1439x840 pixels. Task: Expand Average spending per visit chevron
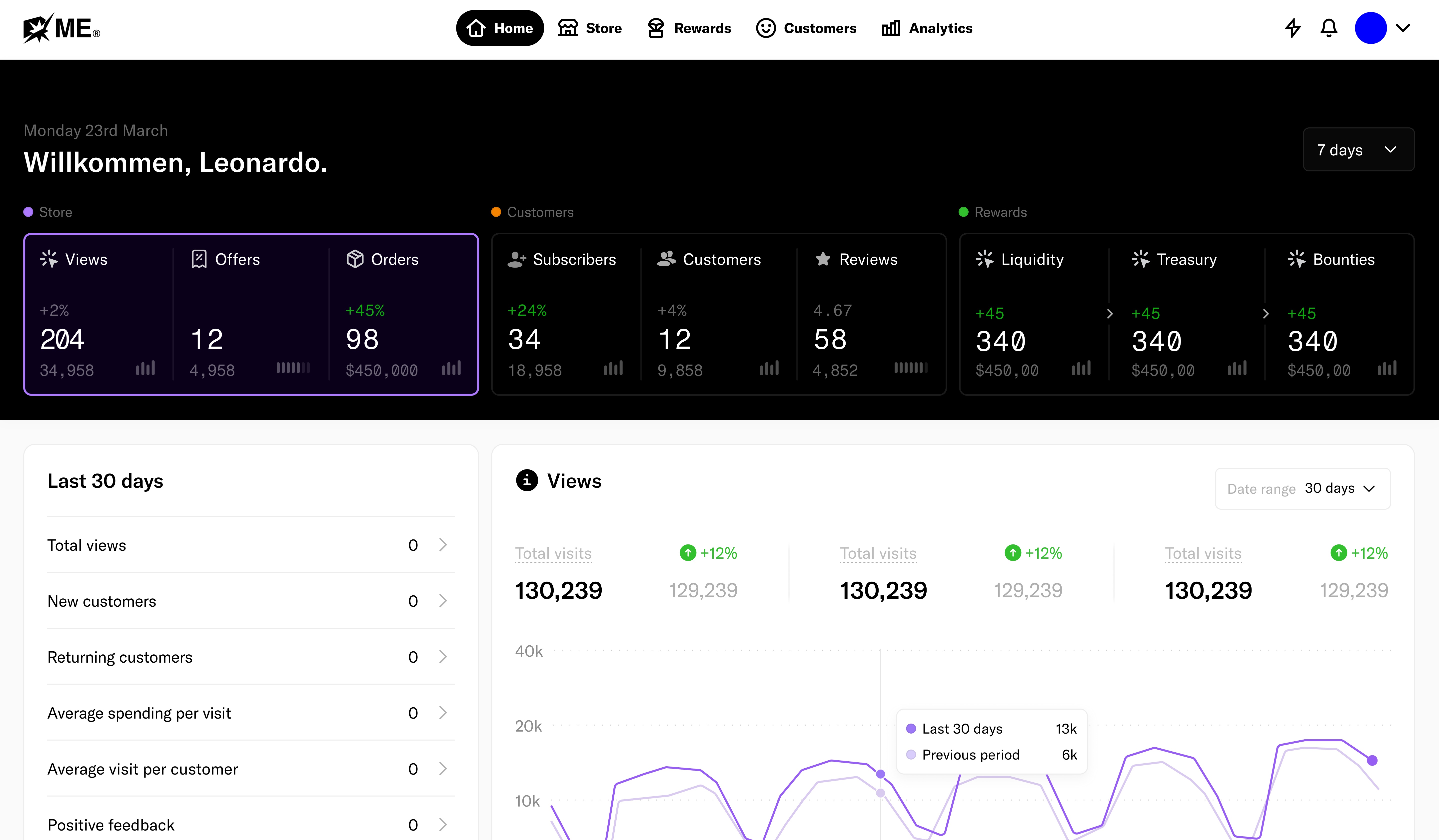click(x=443, y=713)
